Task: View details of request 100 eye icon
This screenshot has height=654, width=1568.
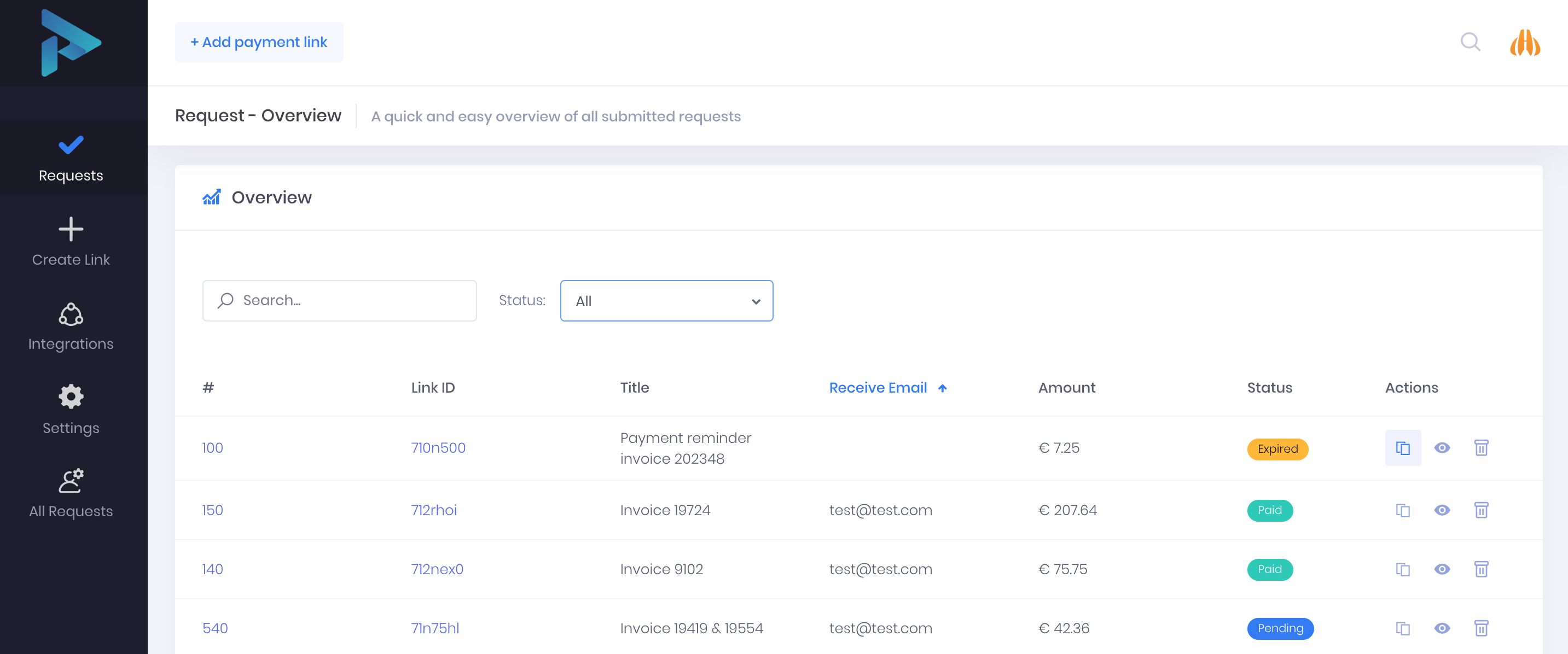Action: pyautogui.click(x=1442, y=448)
